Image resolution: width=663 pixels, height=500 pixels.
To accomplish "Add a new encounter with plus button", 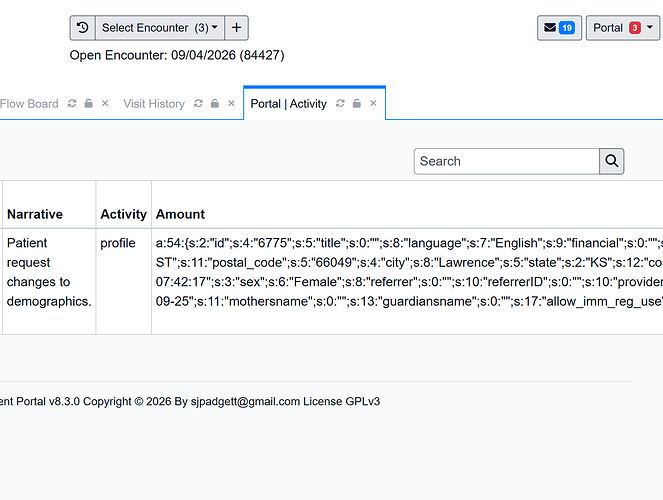I will pyautogui.click(x=236, y=28).
